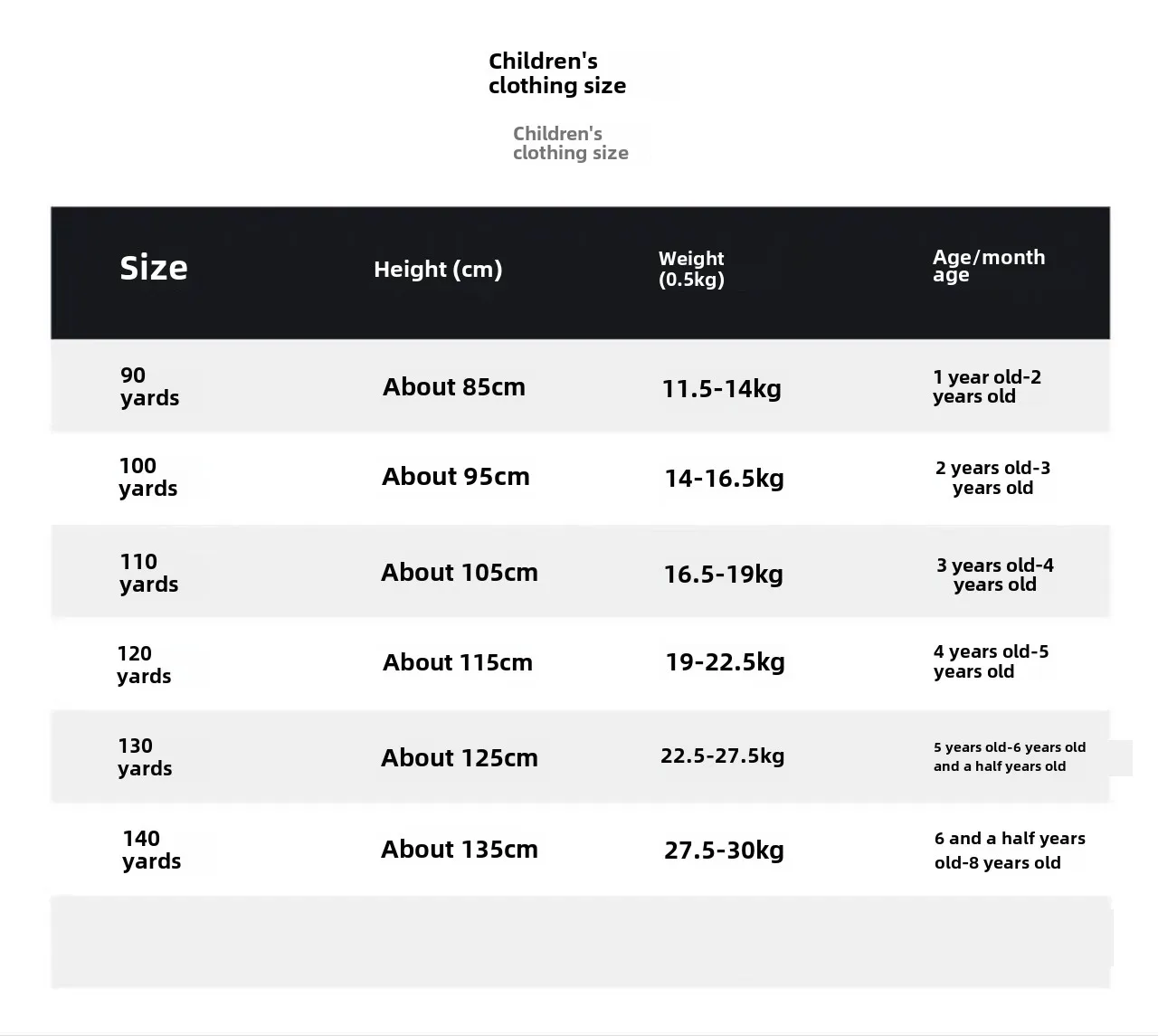Click the "90 yards" size cell
Screen dimensions: 1158x1036
coord(149,386)
